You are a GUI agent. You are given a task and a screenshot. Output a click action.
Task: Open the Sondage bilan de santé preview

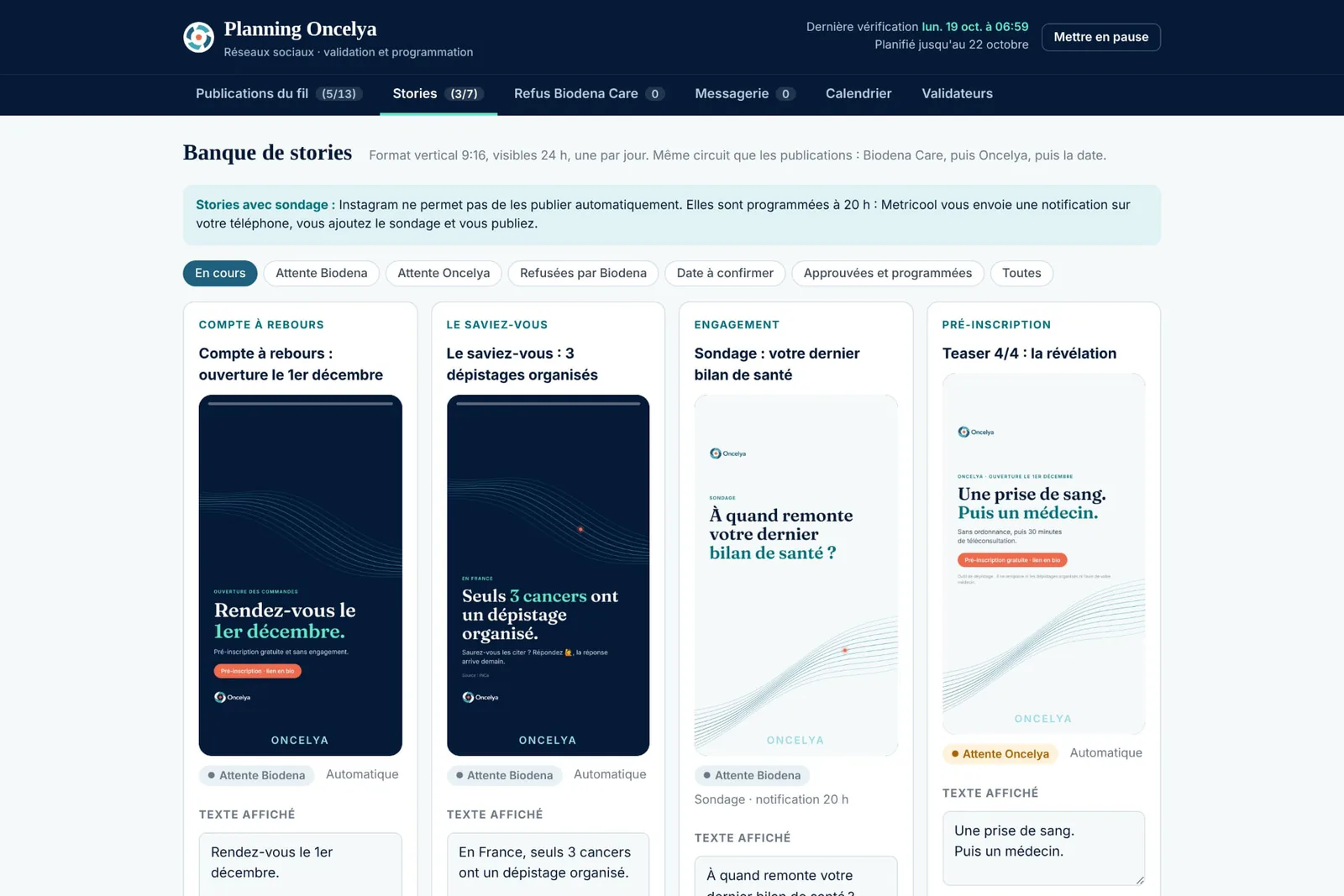(x=795, y=575)
